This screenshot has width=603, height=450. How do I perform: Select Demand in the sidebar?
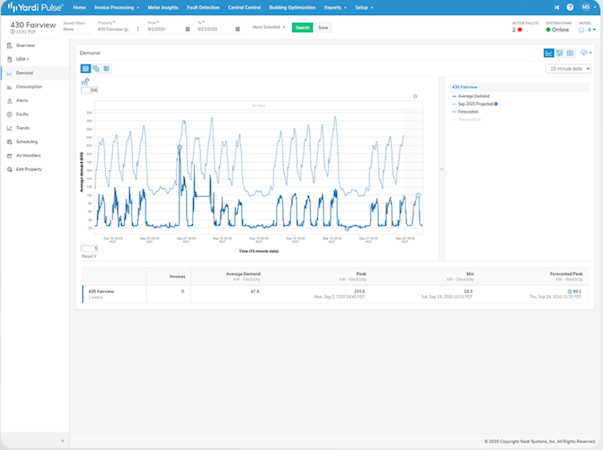tap(24, 73)
